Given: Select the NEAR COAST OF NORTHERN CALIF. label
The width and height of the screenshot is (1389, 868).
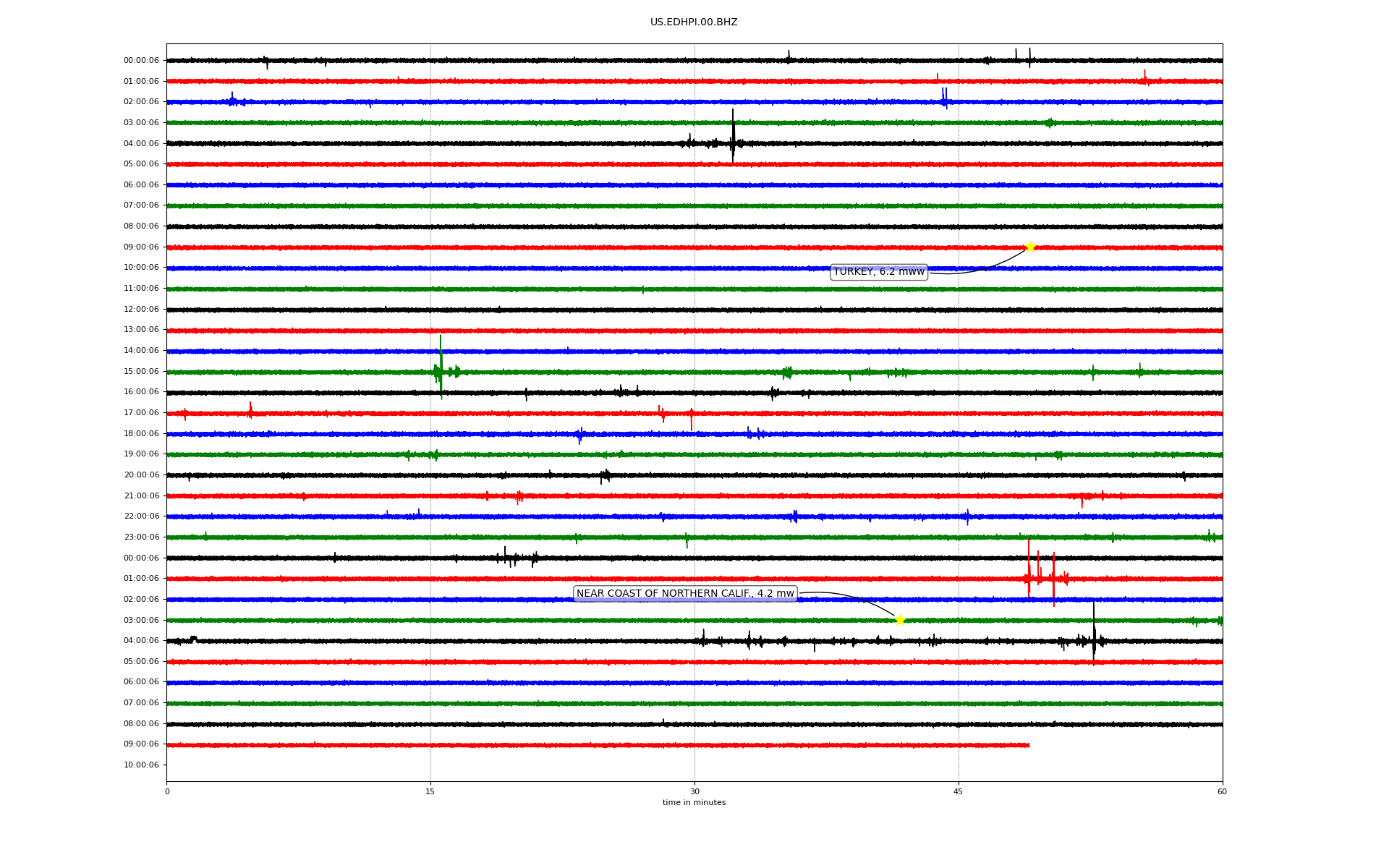Looking at the screenshot, I should 685,594.
